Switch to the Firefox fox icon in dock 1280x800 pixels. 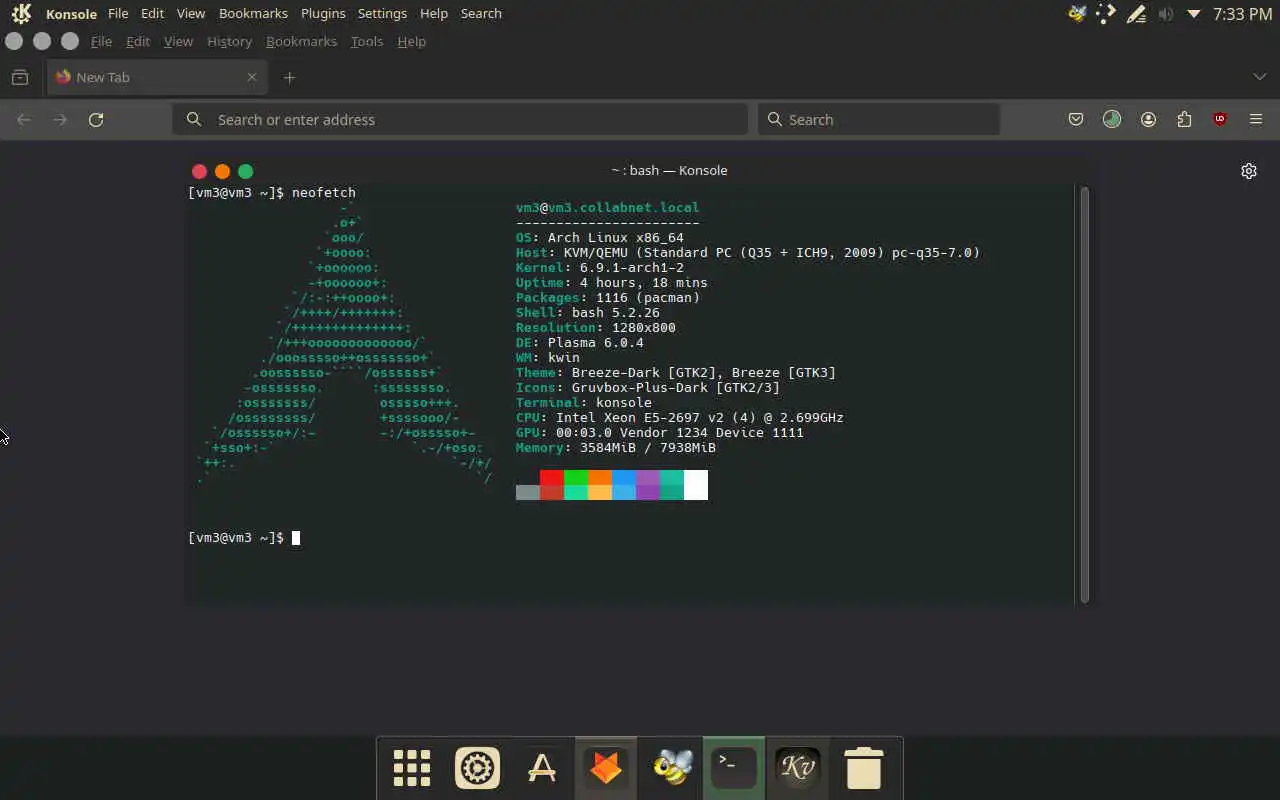tap(606, 768)
